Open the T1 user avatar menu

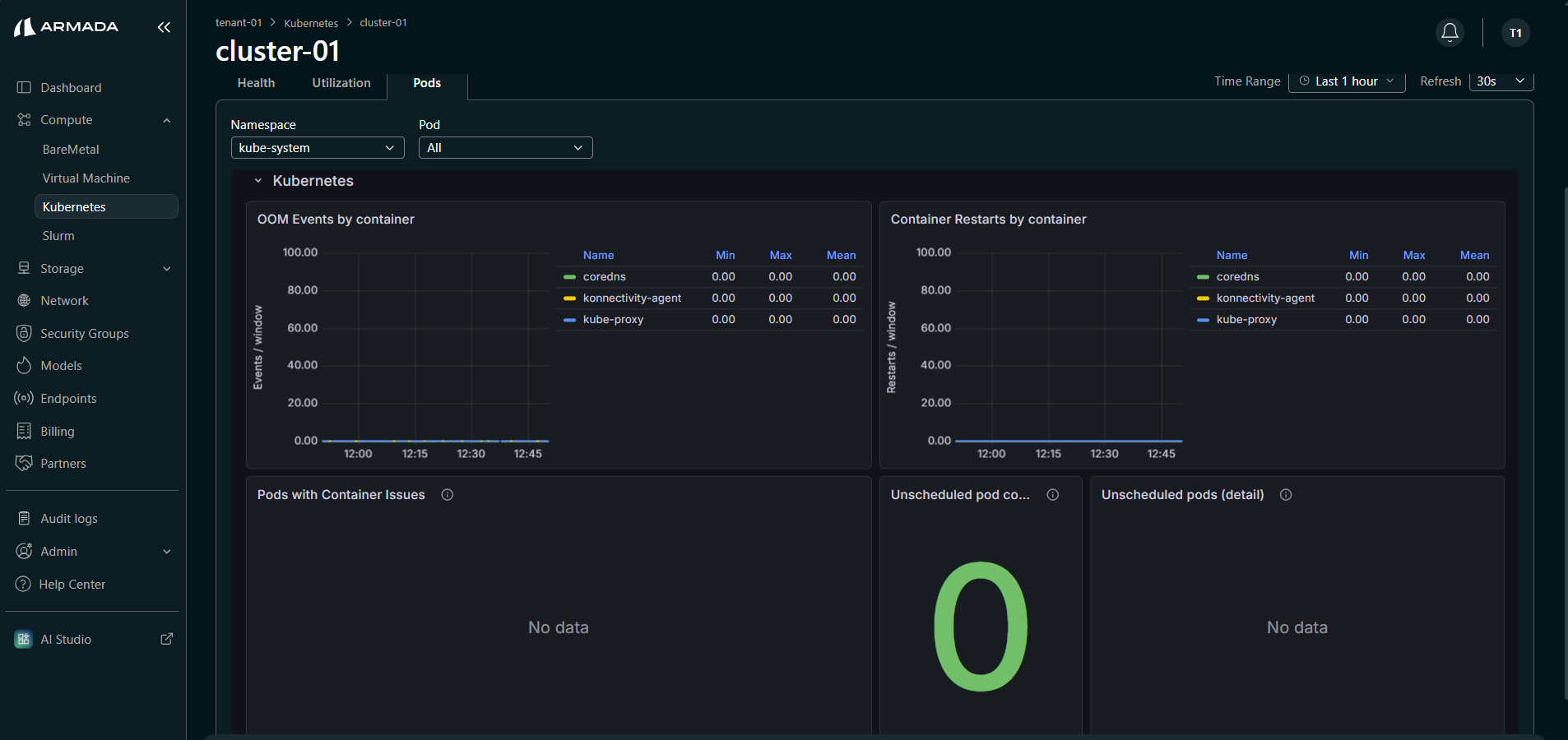[1515, 33]
